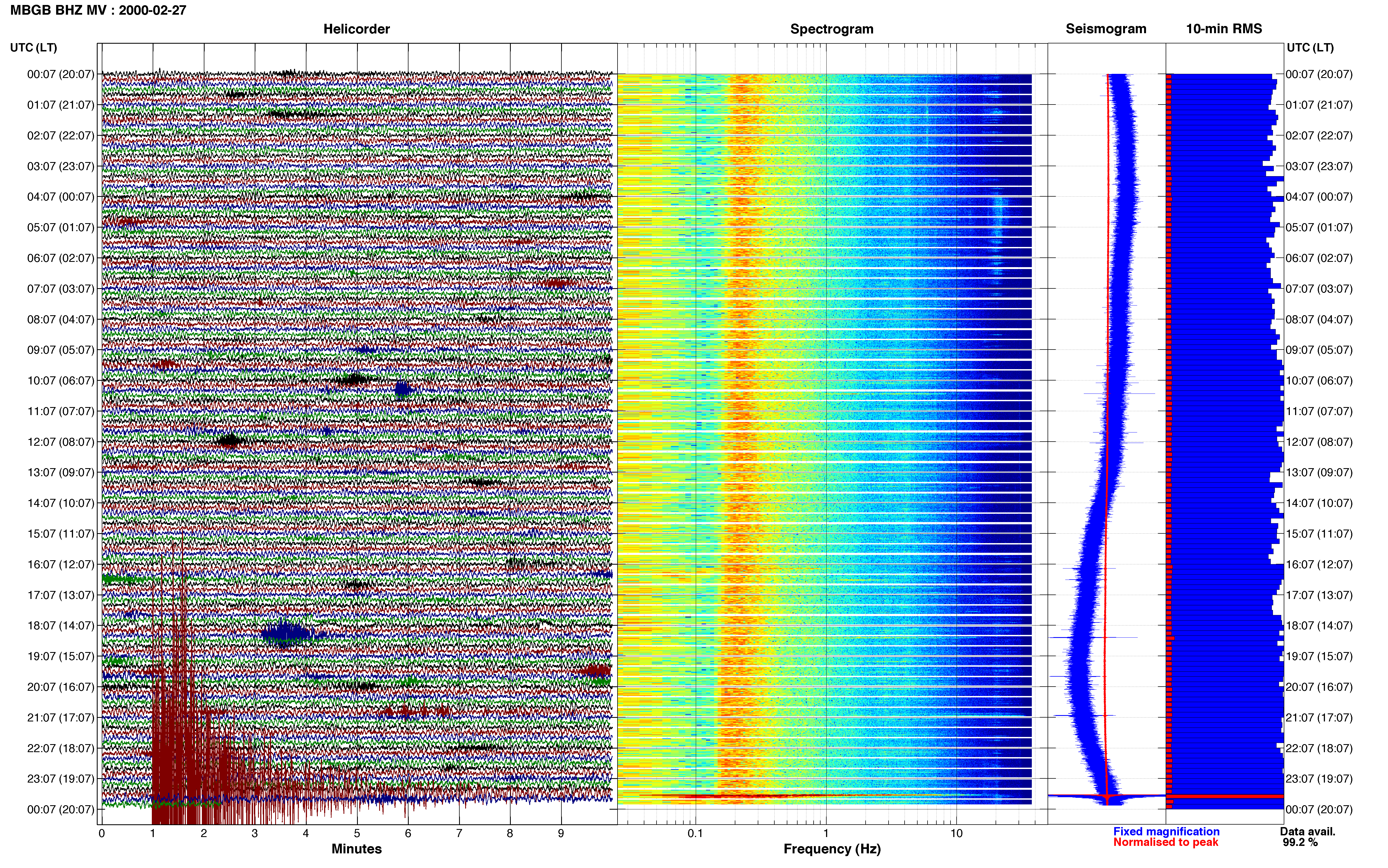Click the "Minutes" axis label
This screenshot has width=1388, height=868.
[356, 848]
